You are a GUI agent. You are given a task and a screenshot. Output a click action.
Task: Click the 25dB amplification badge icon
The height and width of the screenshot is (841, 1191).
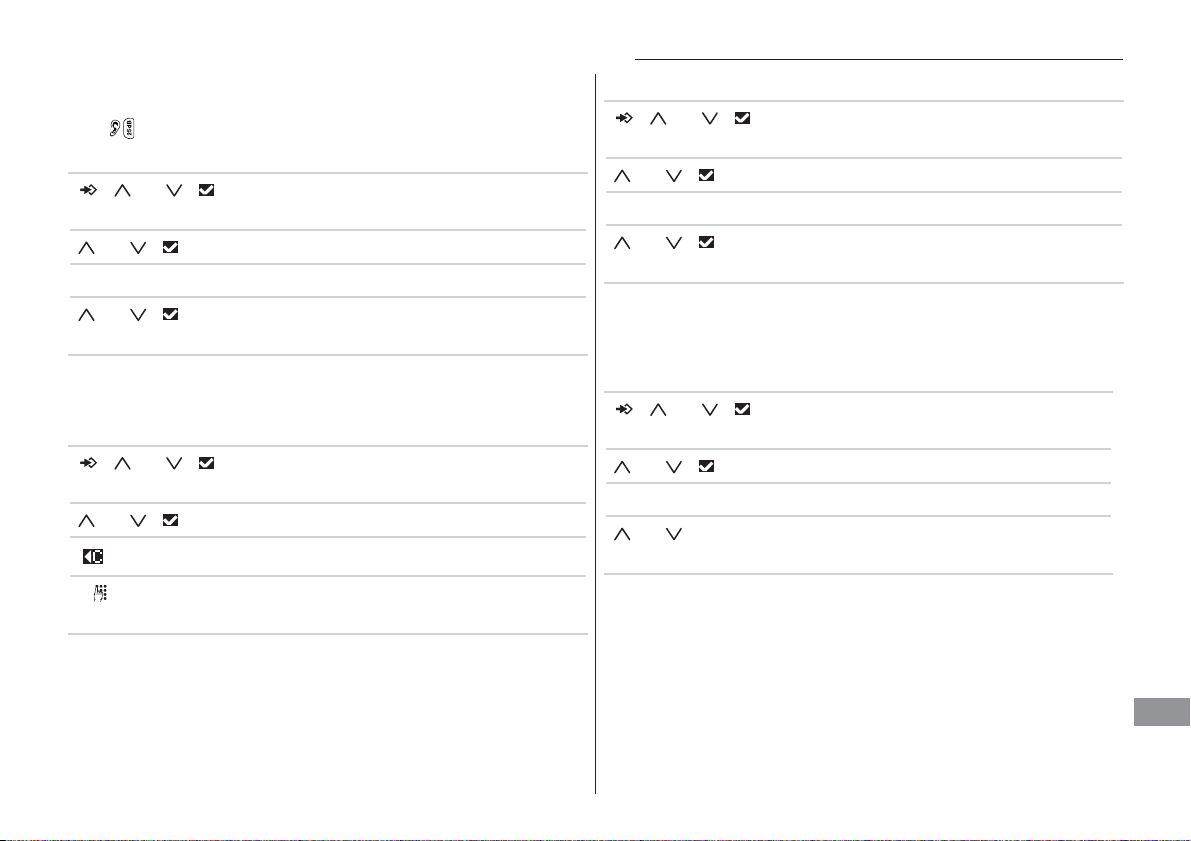tap(128, 129)
